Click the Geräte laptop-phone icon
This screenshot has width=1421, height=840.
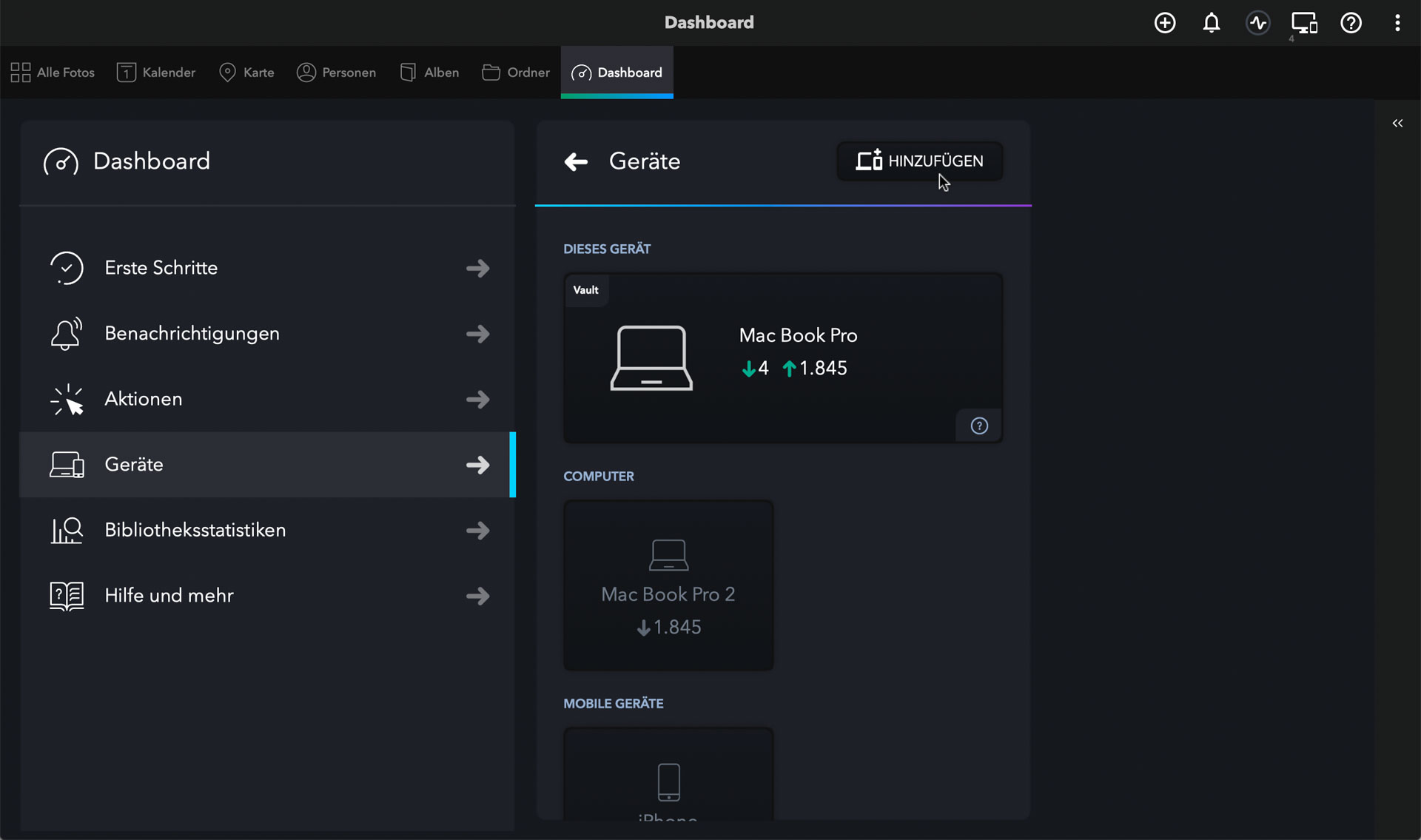tap(67, 465)
